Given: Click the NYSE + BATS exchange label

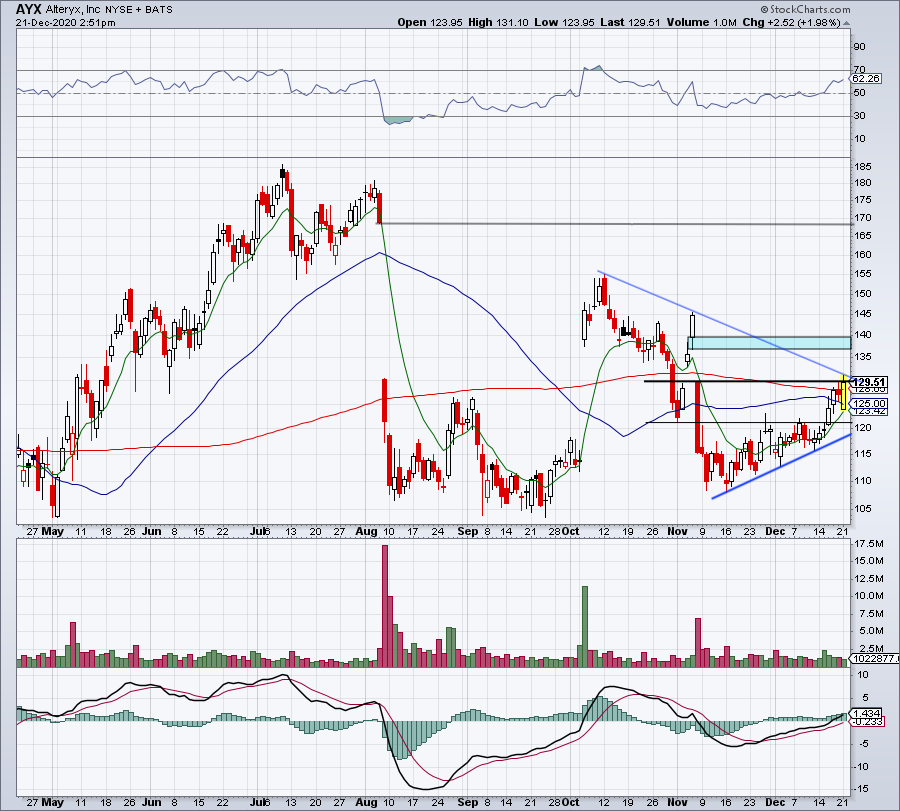Looking at the screenshot, I should [139, 10].
